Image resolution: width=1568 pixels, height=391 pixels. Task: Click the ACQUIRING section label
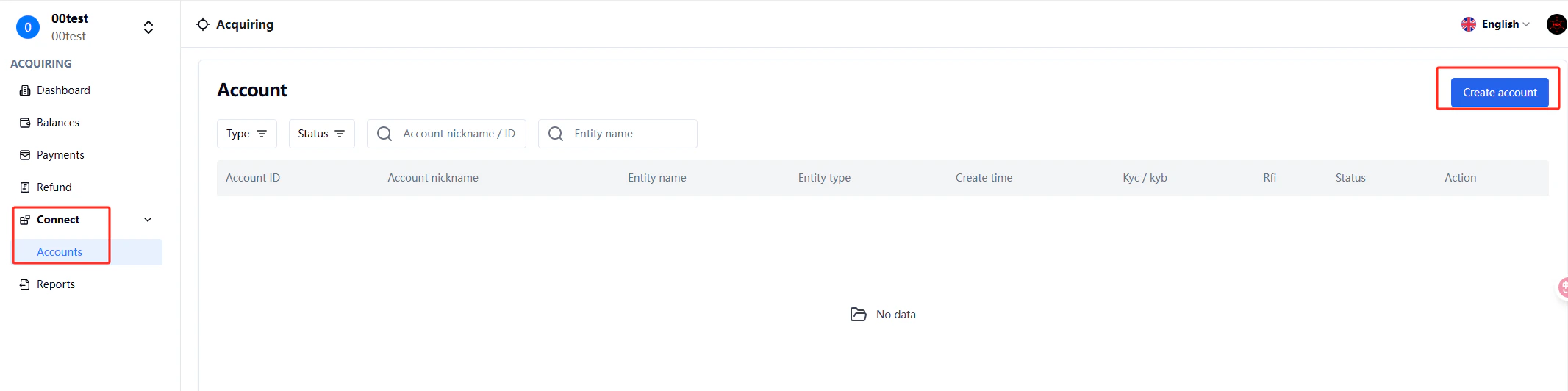tap(41, 64)
